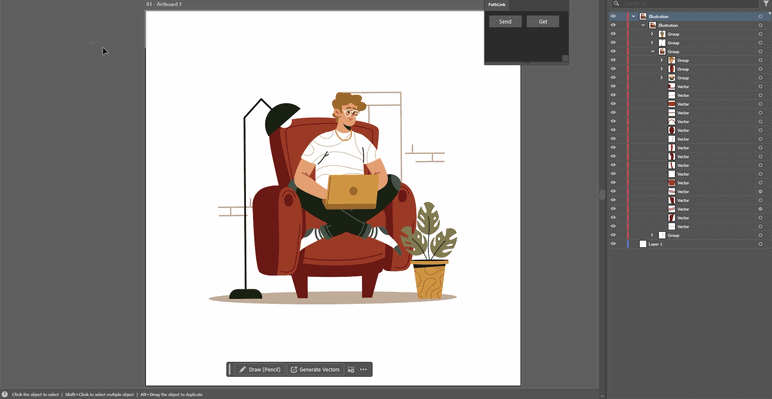
Task: Hide the Group with plant thumbnail
Action: [613, 34]
